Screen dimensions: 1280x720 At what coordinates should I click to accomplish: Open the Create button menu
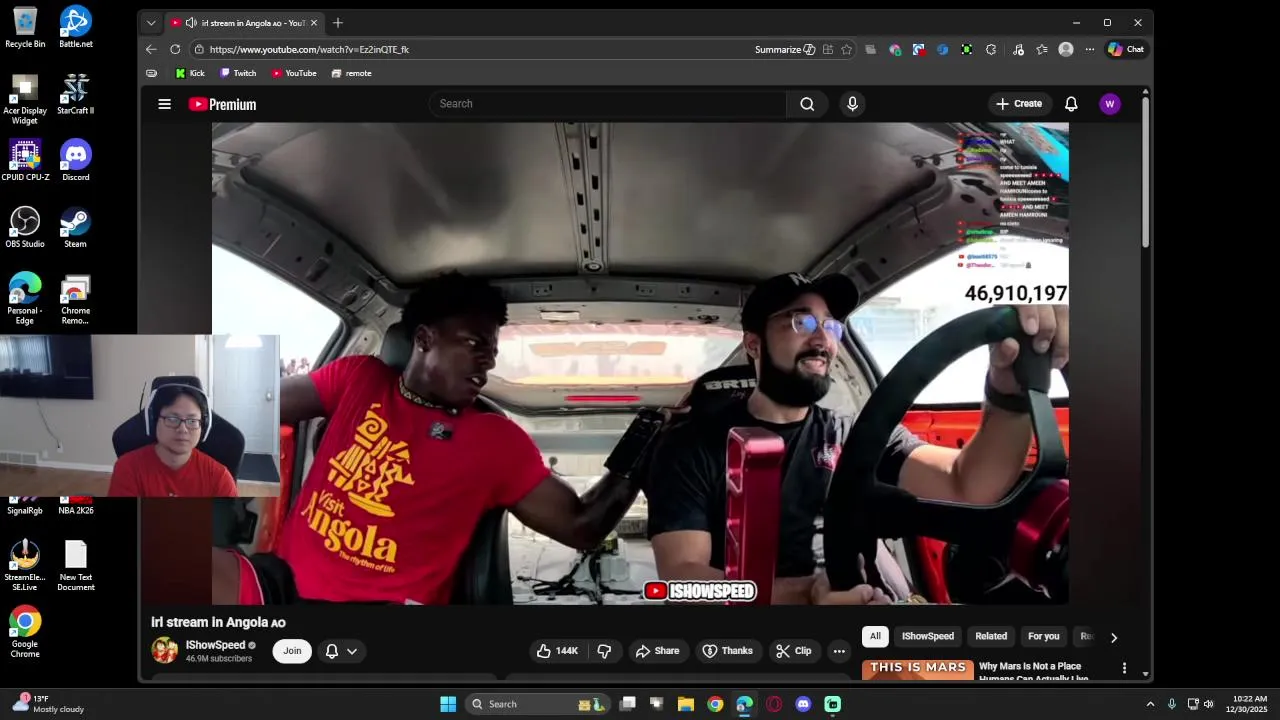[1018, 104]
